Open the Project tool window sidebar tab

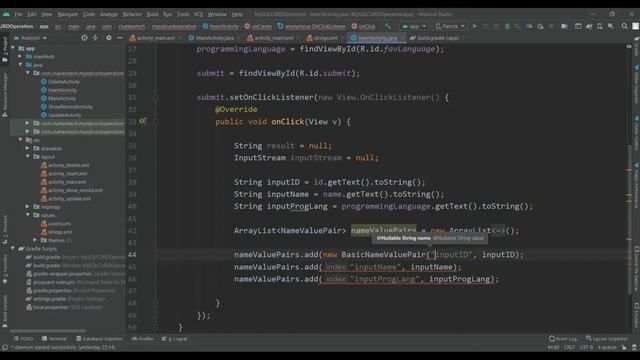click(4, 49)
